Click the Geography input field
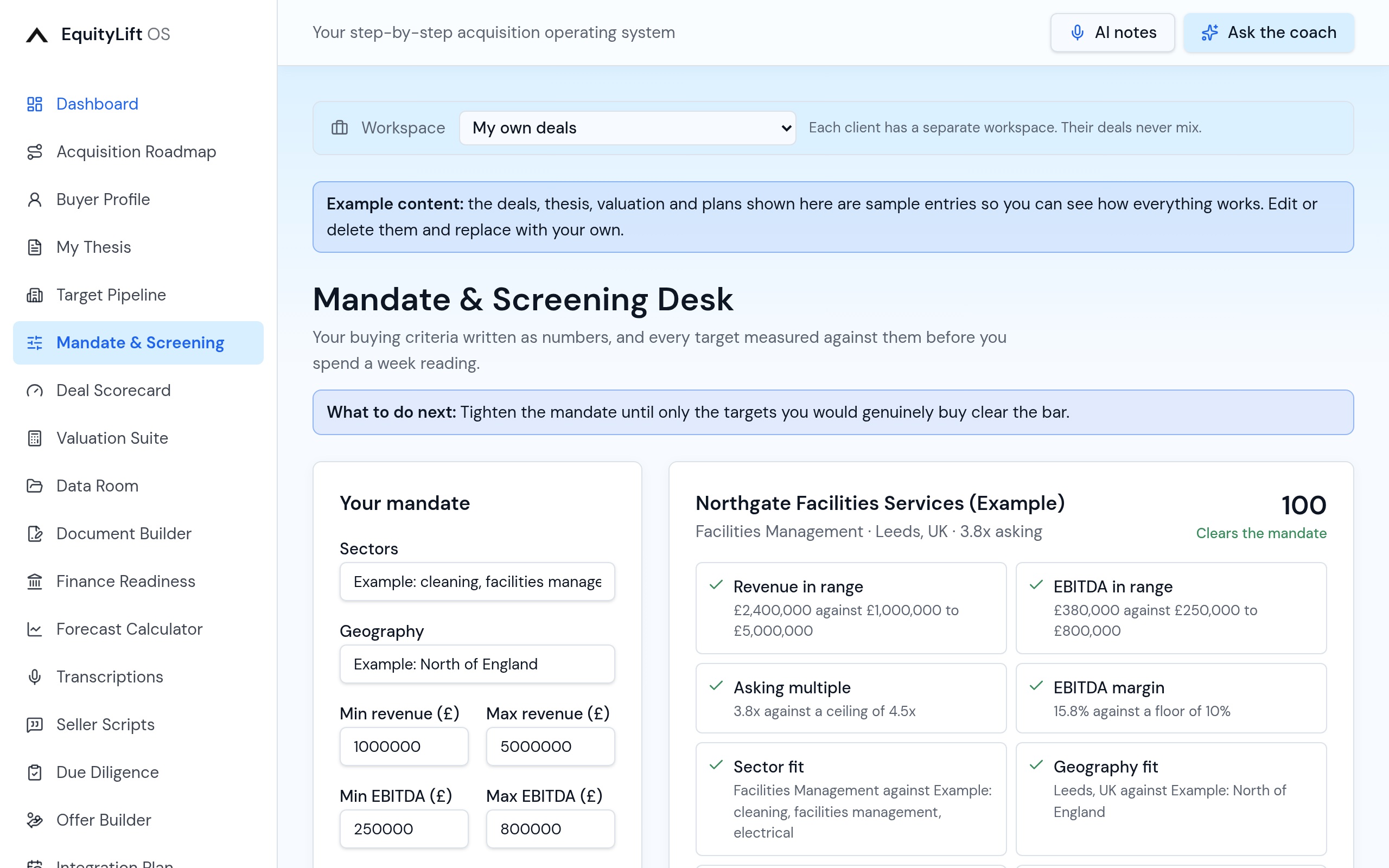 (x=477, y=664)
